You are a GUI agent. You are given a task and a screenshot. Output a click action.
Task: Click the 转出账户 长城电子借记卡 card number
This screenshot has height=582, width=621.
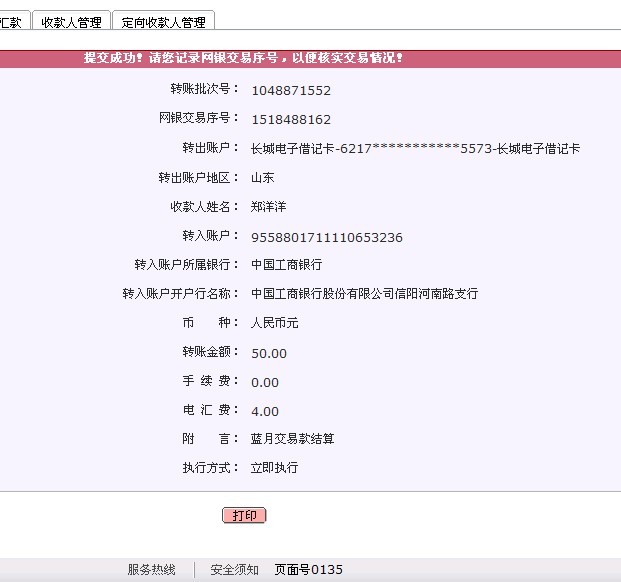click(415, 149)
